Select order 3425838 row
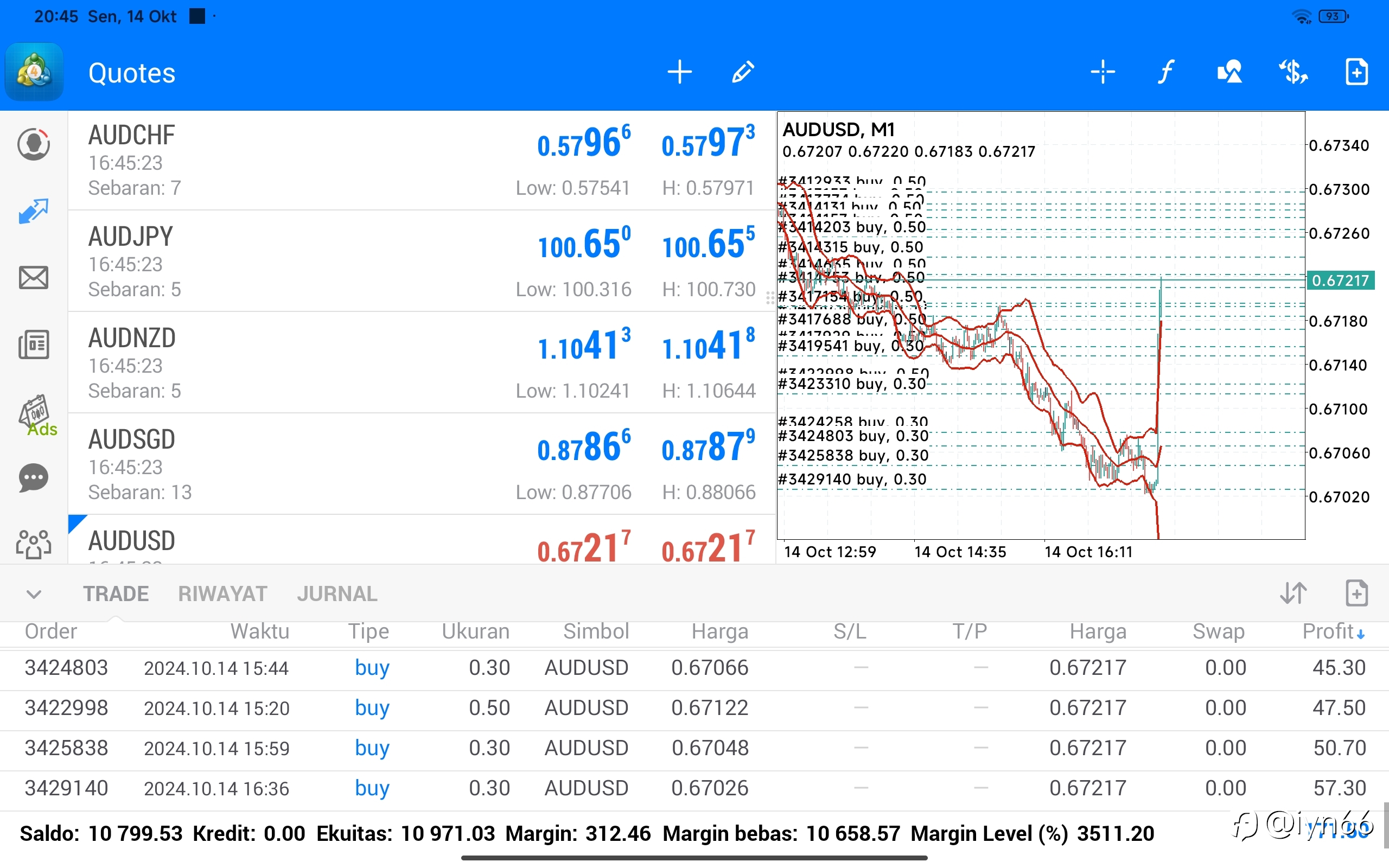The height and width of the screenshot is (868, 1389). point(694,749)
